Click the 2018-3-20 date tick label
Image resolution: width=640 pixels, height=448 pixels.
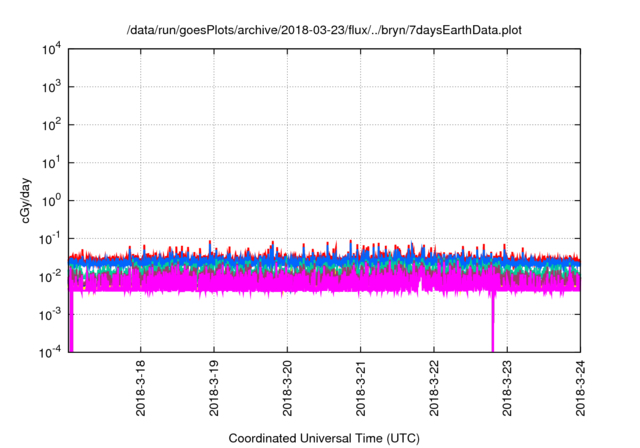(287, 388)
